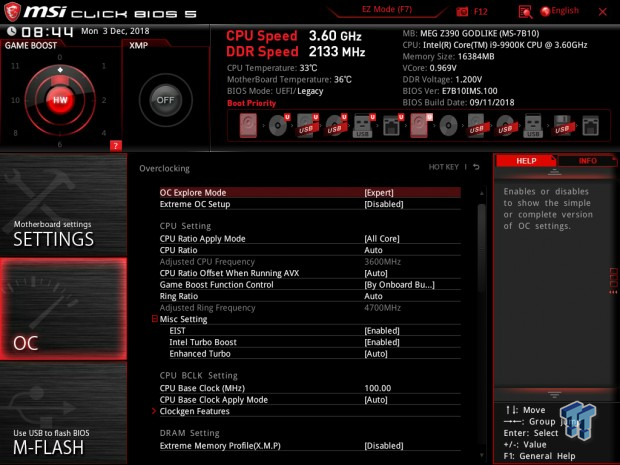This screenshot has height=465, width=620.
Task: Click the HOT KEY button
Action: [444, 167]
